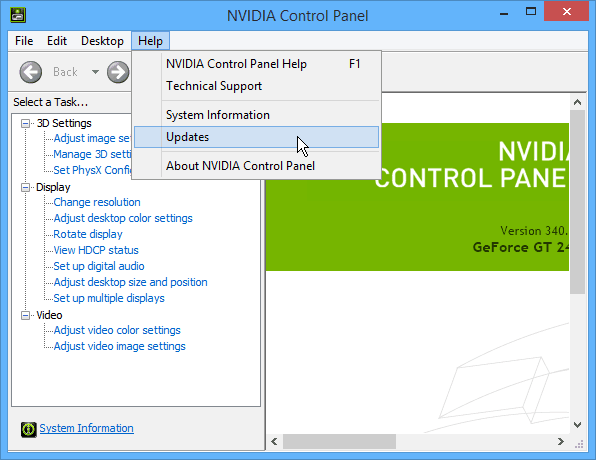596x460 pixels.
Task: Click the System Information icon at bottom left
Action: click(x=29, y=429)
